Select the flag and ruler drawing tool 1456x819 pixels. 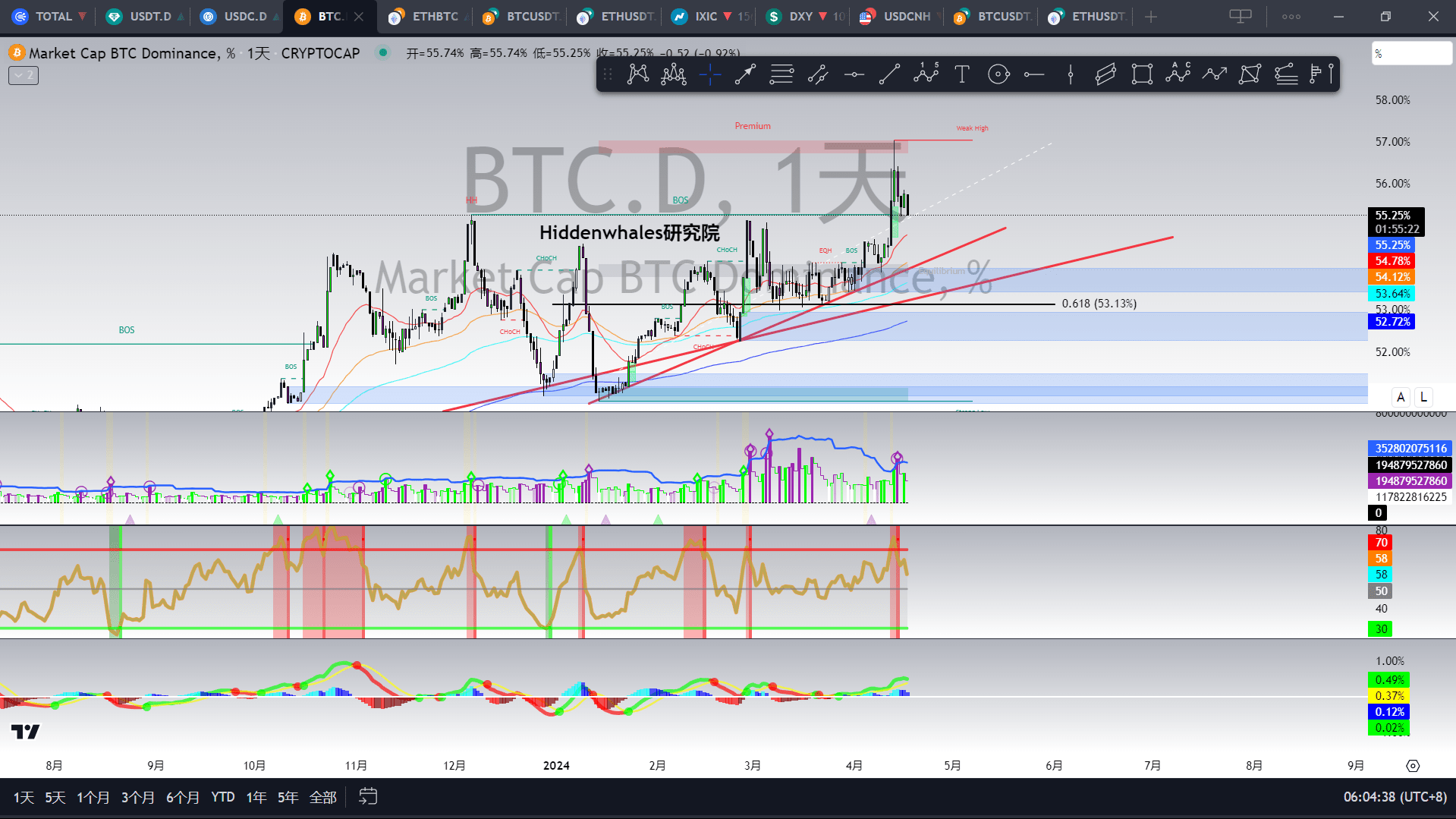click(1322, 74)
